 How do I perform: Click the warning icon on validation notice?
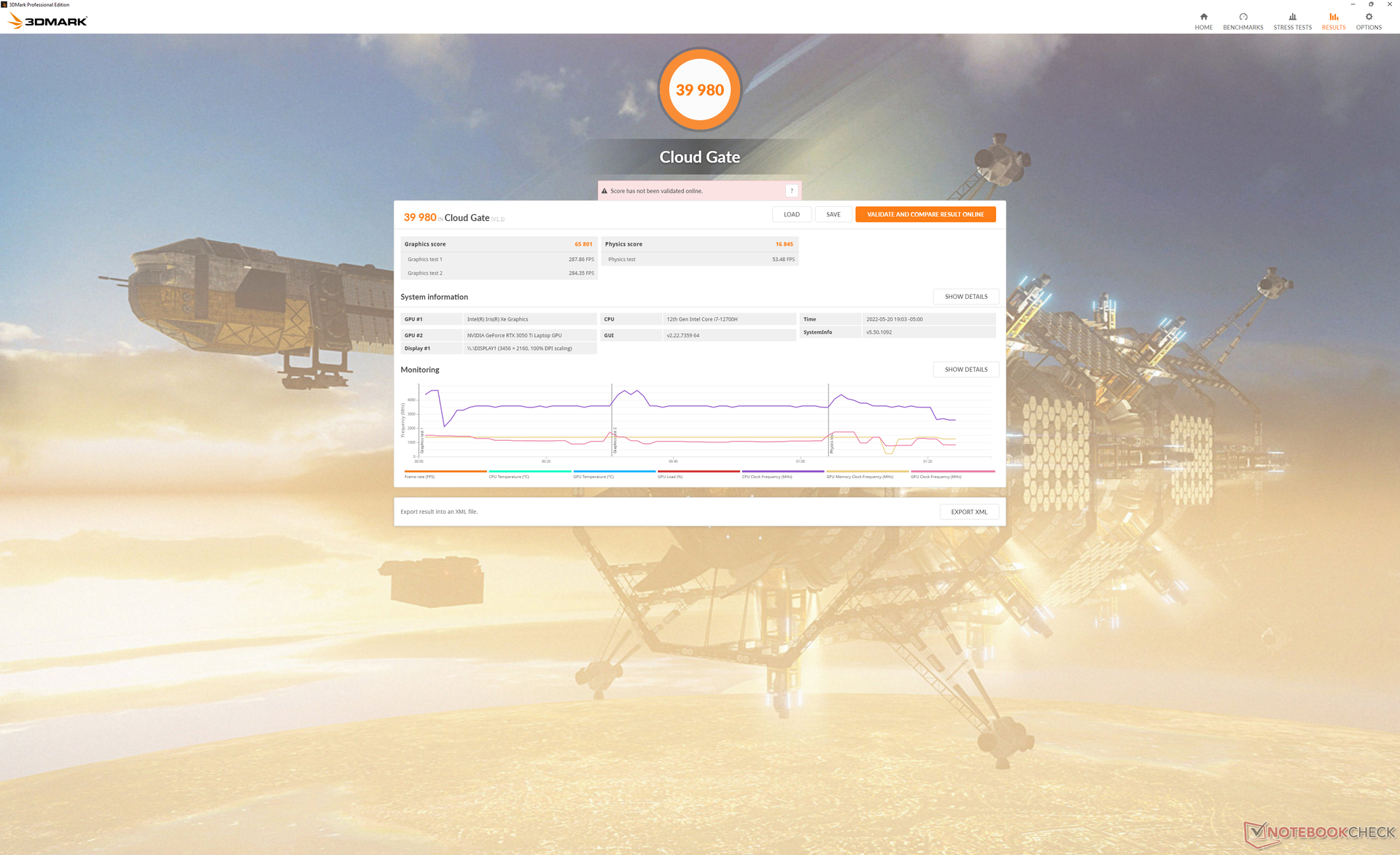pyautogui.click(x=604, y=191)
